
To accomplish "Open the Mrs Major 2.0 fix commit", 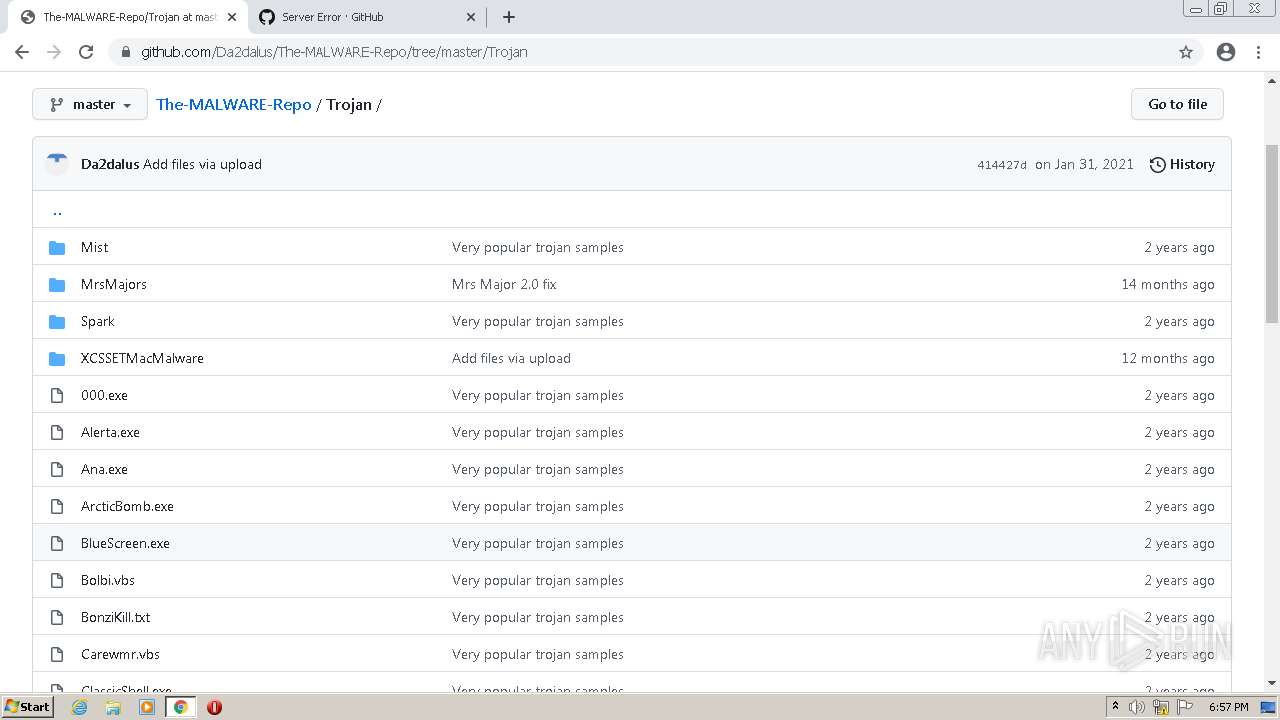I will [504, 284].
